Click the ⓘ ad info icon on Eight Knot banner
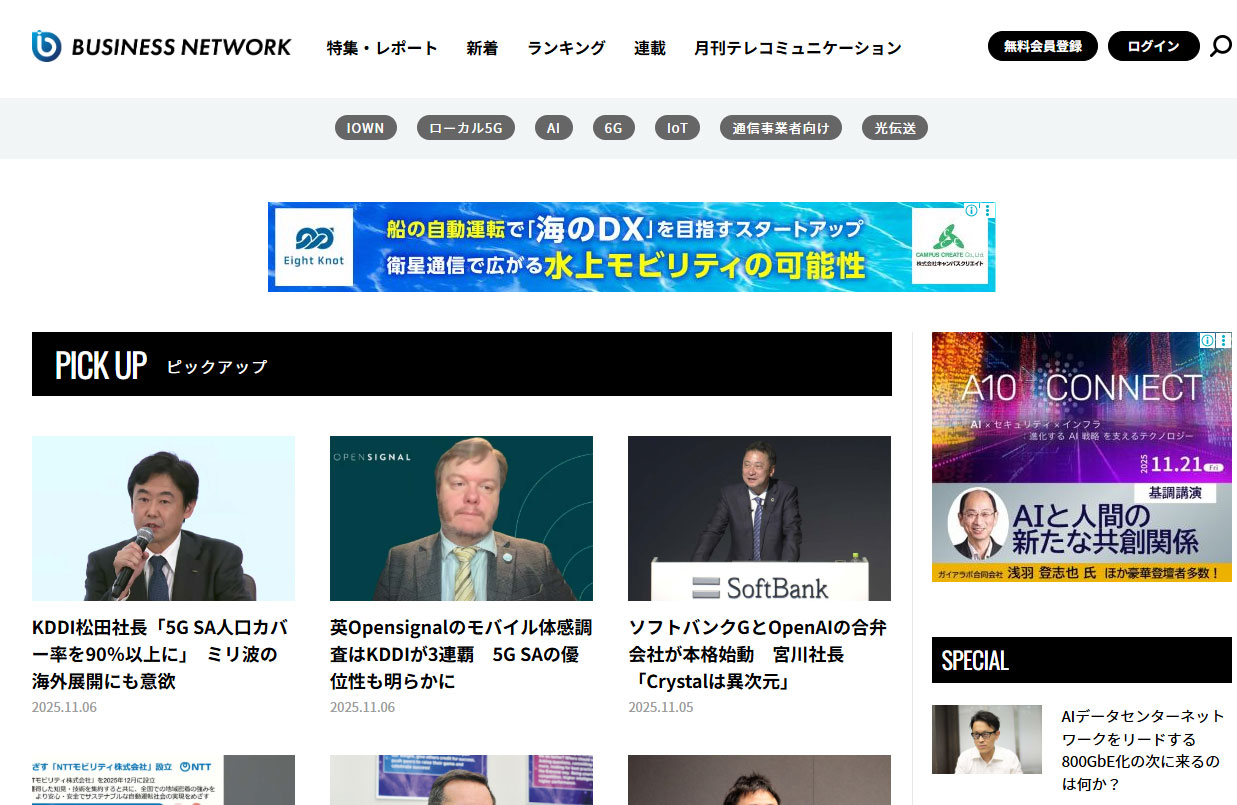 click(971, 210)
